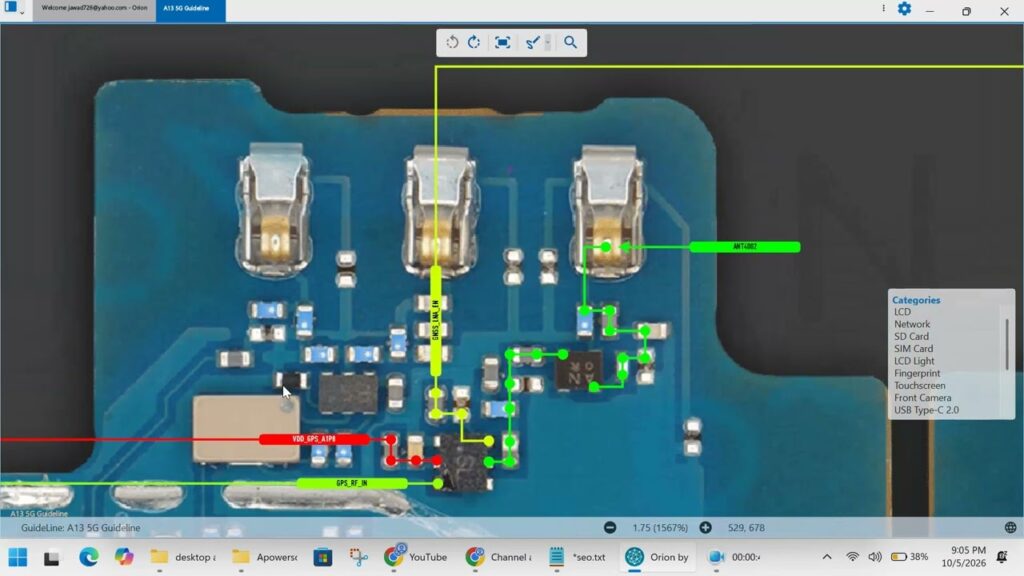Choose USB Type-C 2.0 category
Viewport: 1024px width, 576px height.
coord(926,410)
